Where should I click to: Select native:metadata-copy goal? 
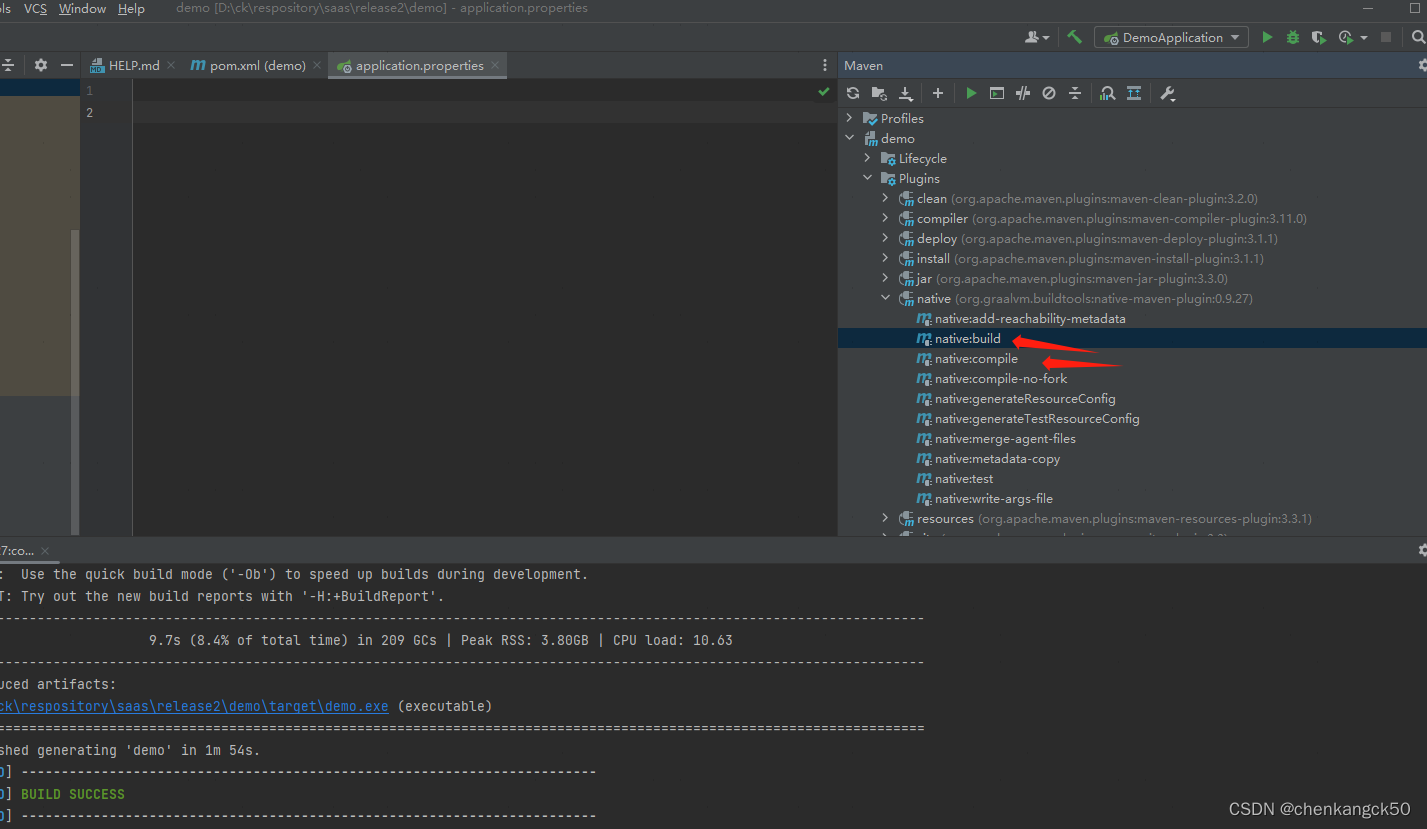coord(997,458)
